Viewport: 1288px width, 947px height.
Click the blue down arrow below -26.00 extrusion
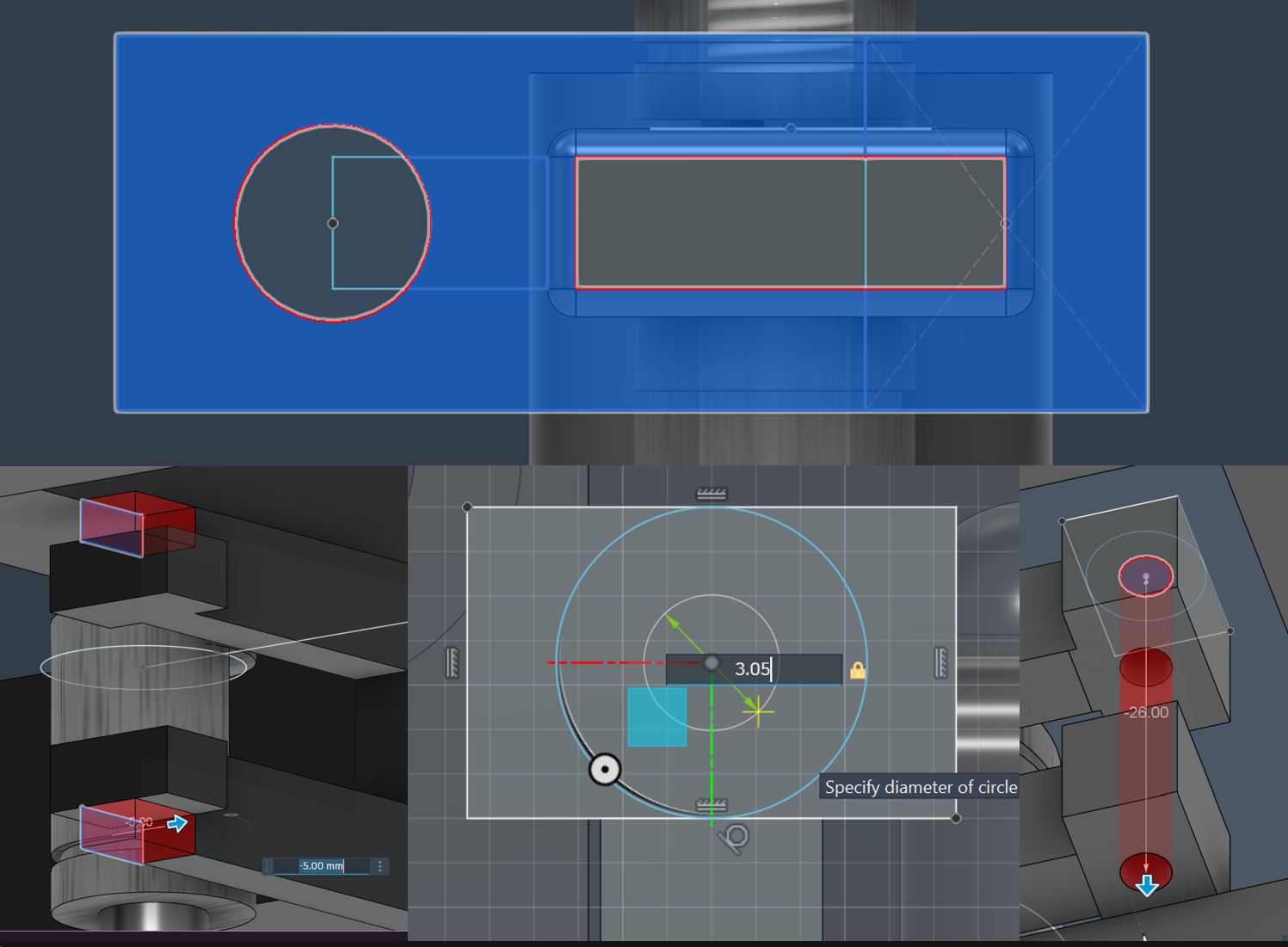click(1146, 886)
